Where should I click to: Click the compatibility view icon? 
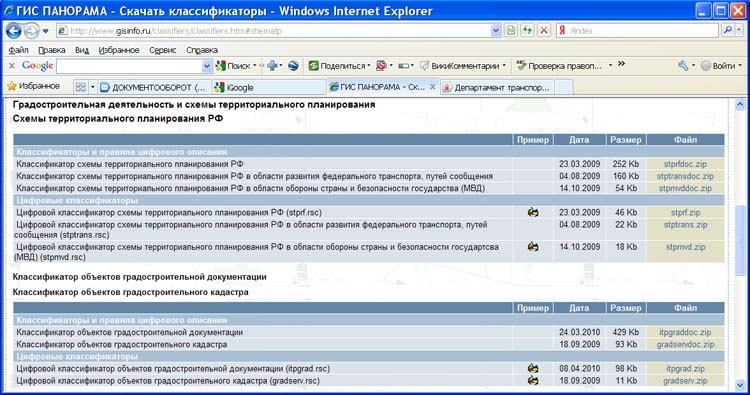tap(511, 31)
